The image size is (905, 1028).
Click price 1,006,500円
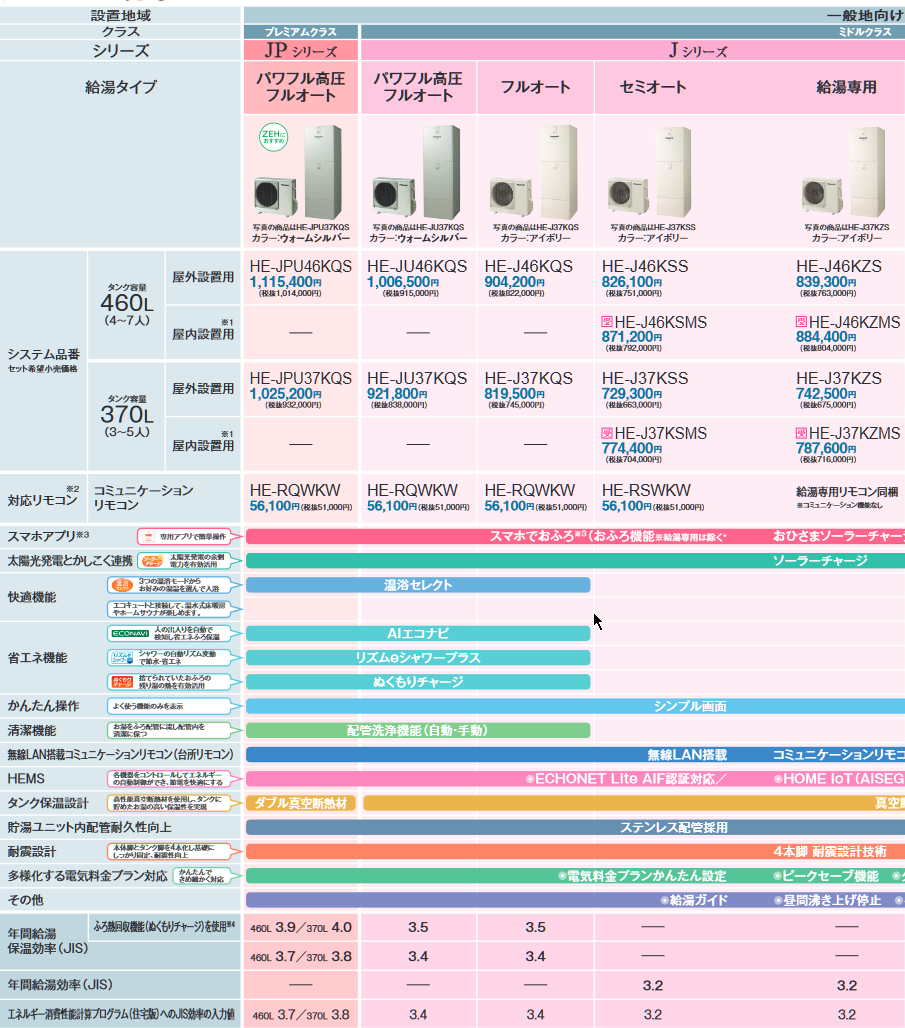[403, 282]
